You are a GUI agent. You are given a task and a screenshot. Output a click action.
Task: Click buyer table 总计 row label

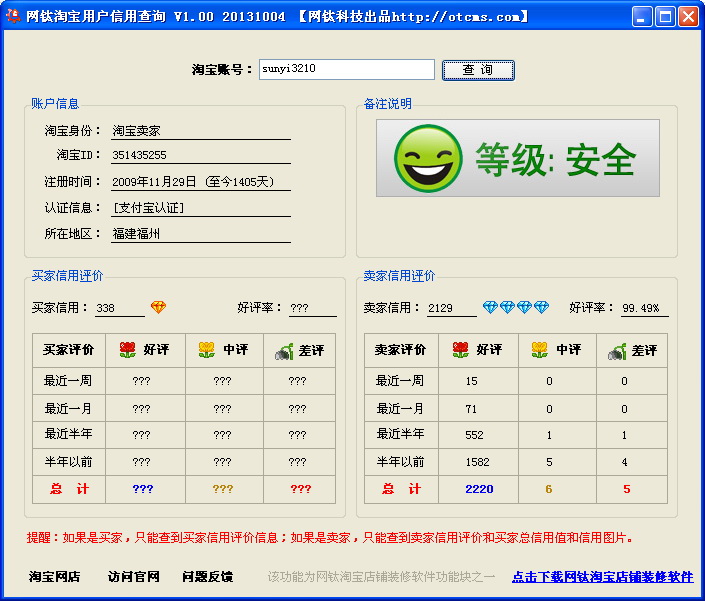[x=69, y=489]
